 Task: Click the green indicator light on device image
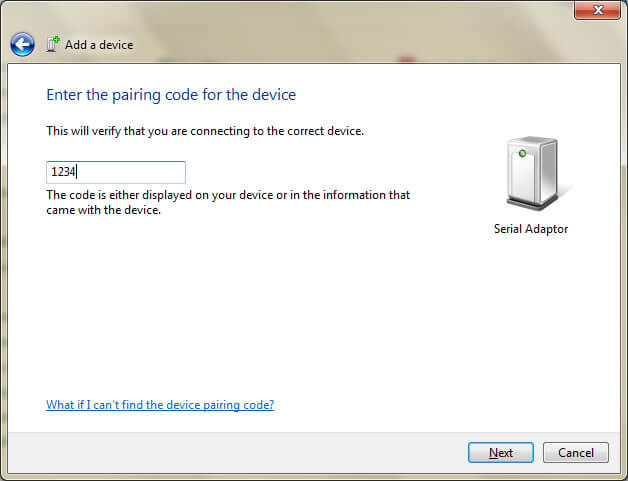click(522, 153)
